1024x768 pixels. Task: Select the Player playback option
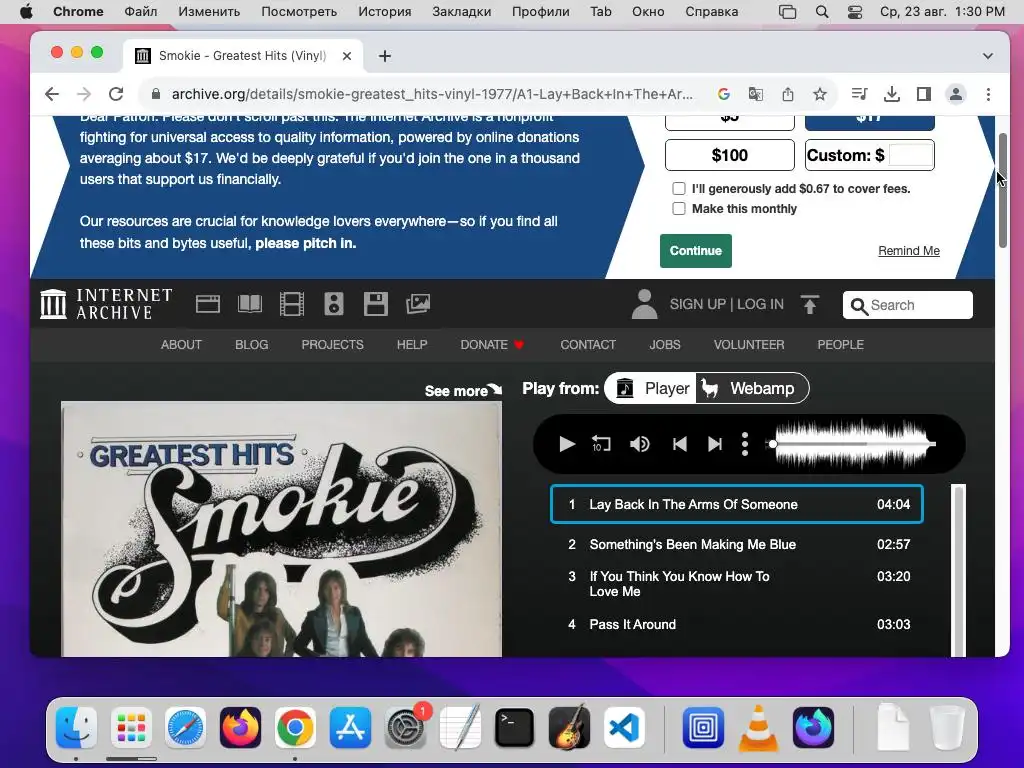[651, 389]
